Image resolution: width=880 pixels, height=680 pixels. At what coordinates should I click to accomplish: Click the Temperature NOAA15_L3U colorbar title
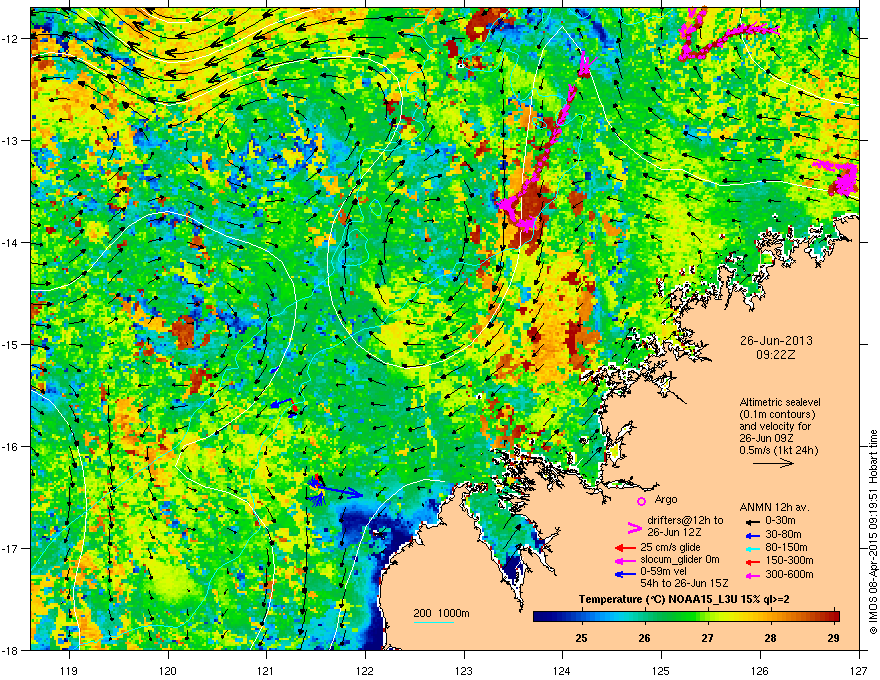684,600
